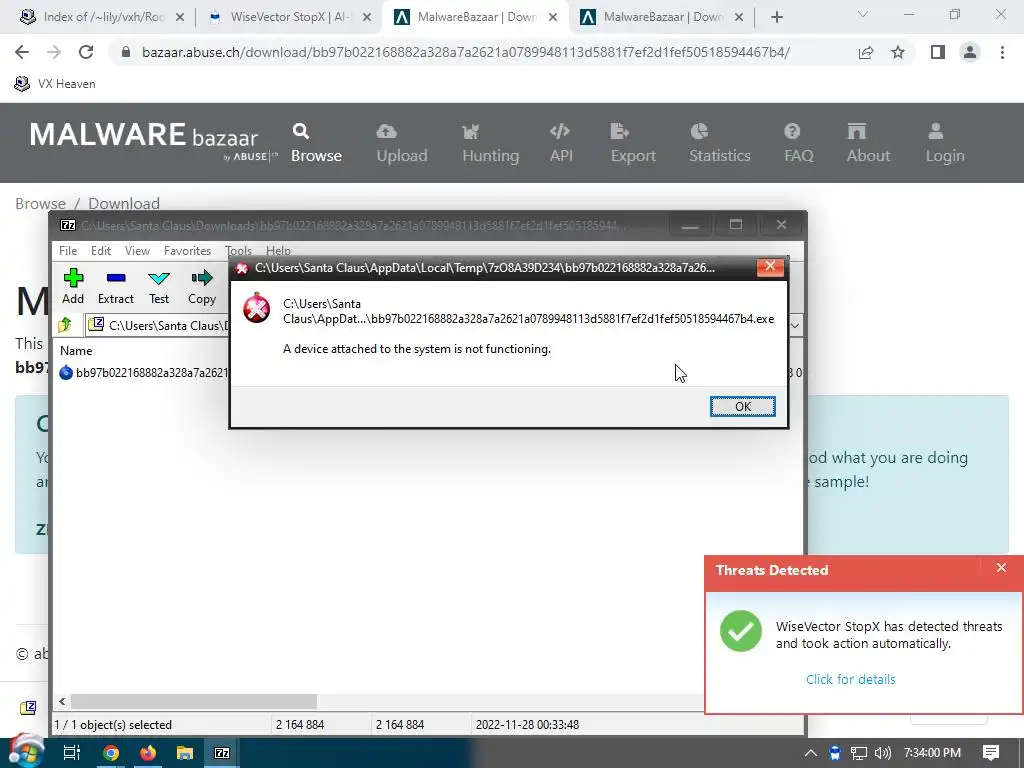Click the Browse breadcrumb link

(40, 203)
